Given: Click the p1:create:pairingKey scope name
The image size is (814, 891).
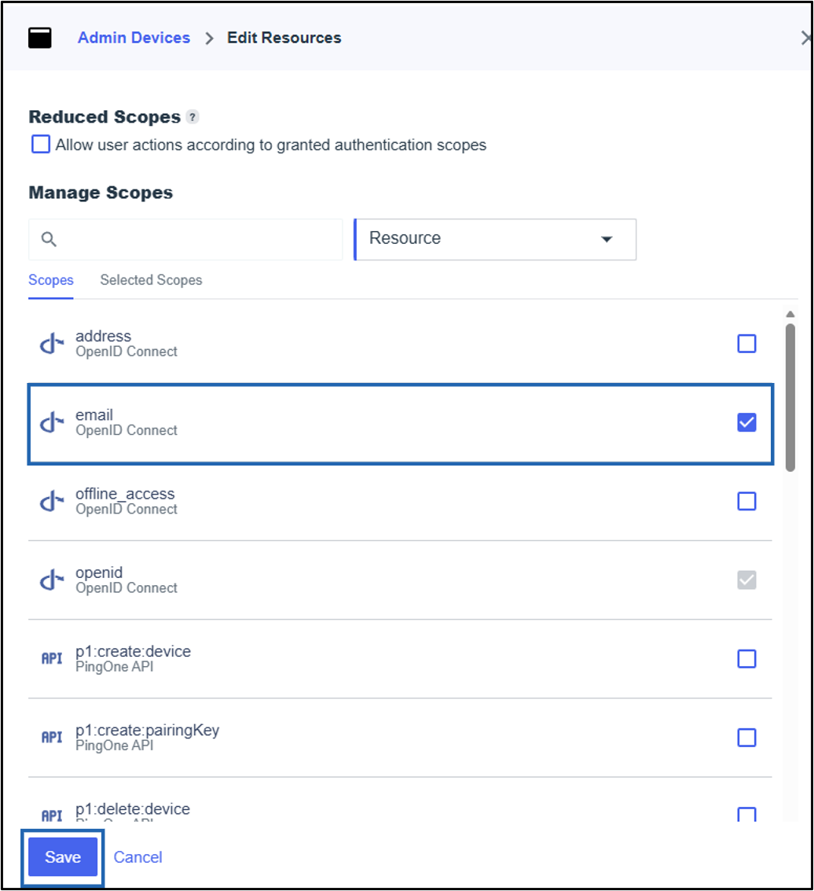Looking at the screenshot, I should (x=147, y=730).
